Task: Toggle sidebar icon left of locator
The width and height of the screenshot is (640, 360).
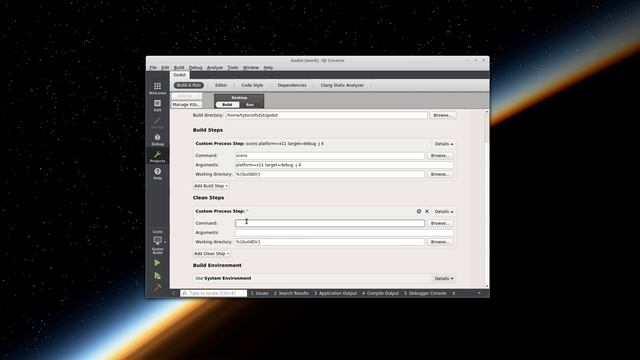Action: click(174, 293)
